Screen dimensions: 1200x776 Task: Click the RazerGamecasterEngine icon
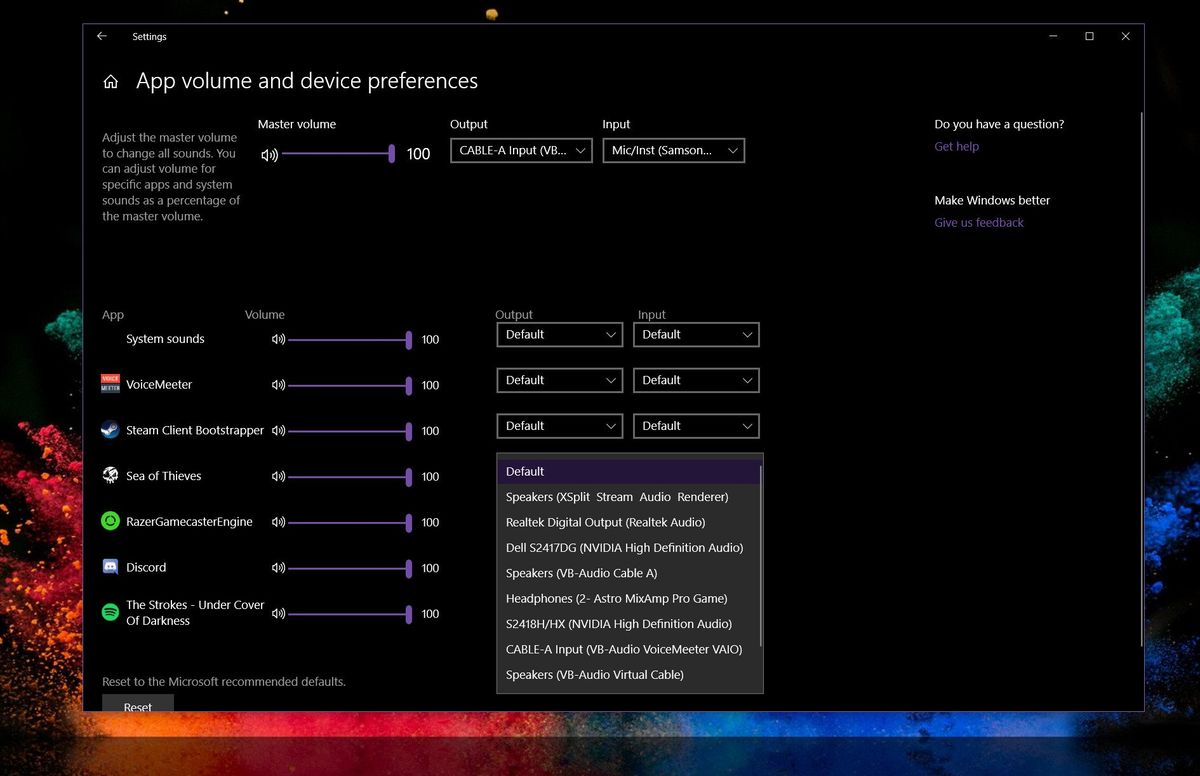[110, 521]
